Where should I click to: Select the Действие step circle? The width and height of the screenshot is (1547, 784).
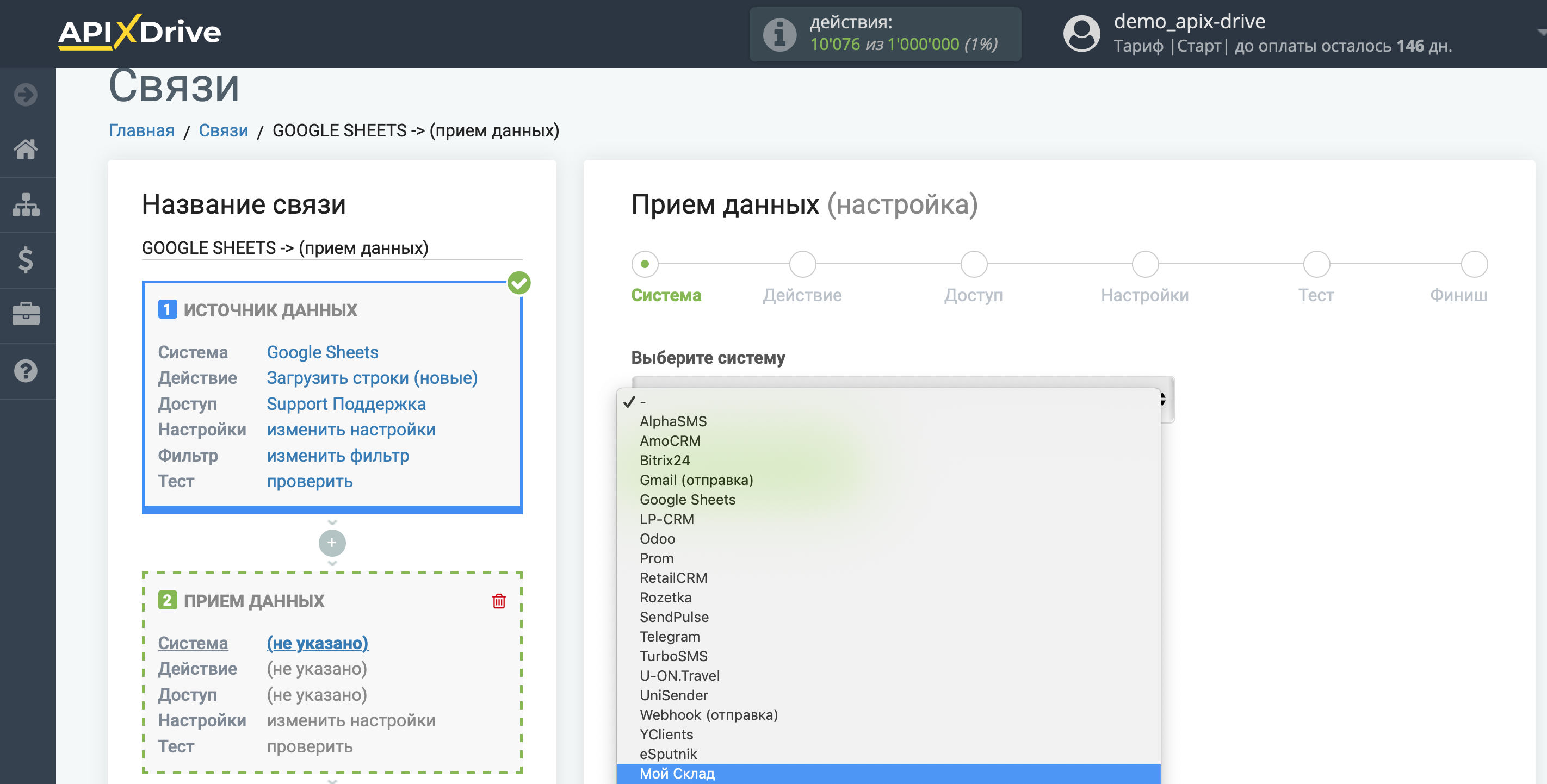point(802,264)
